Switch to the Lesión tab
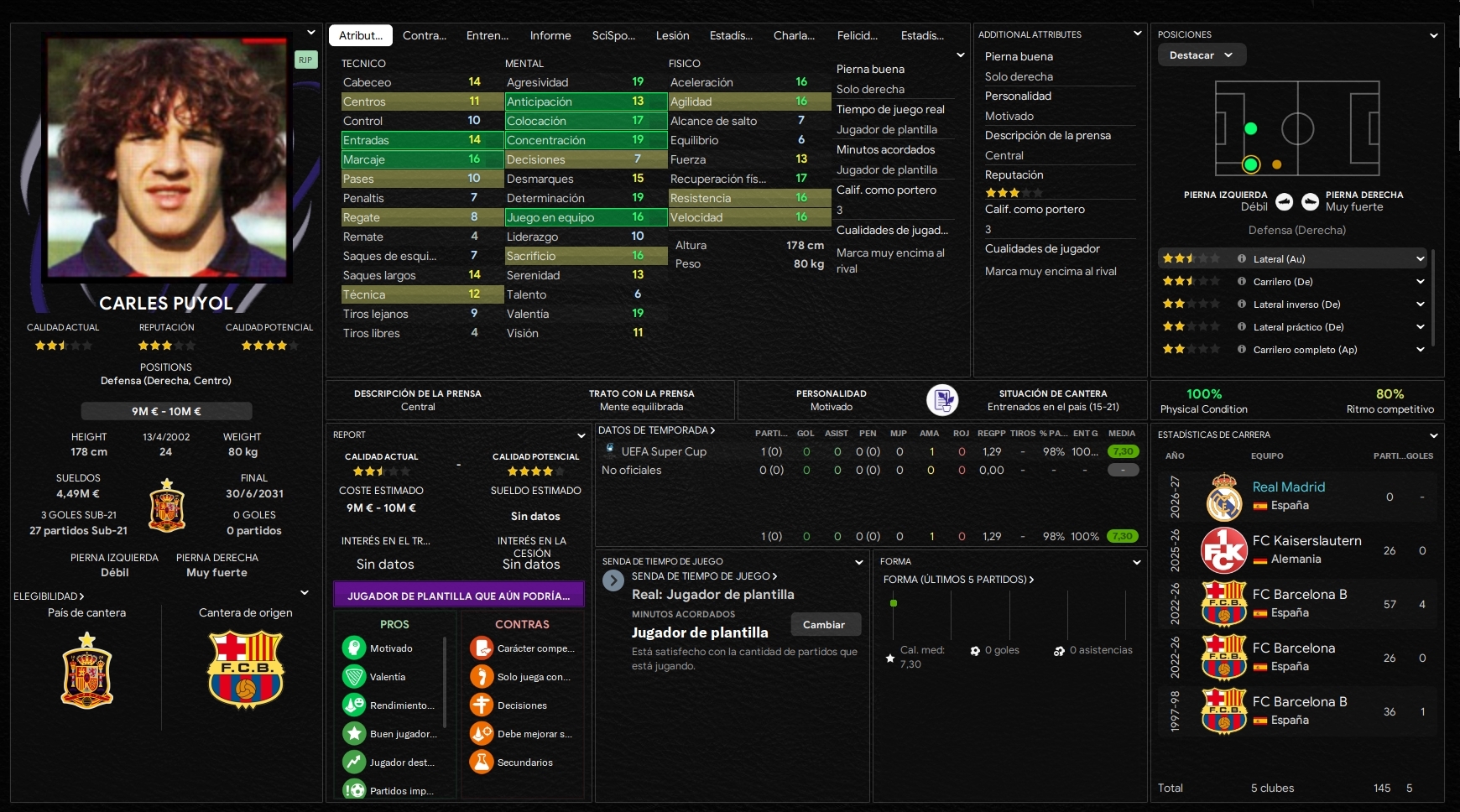The width and height of the screenshot is (1460, 812). (673, 35)
